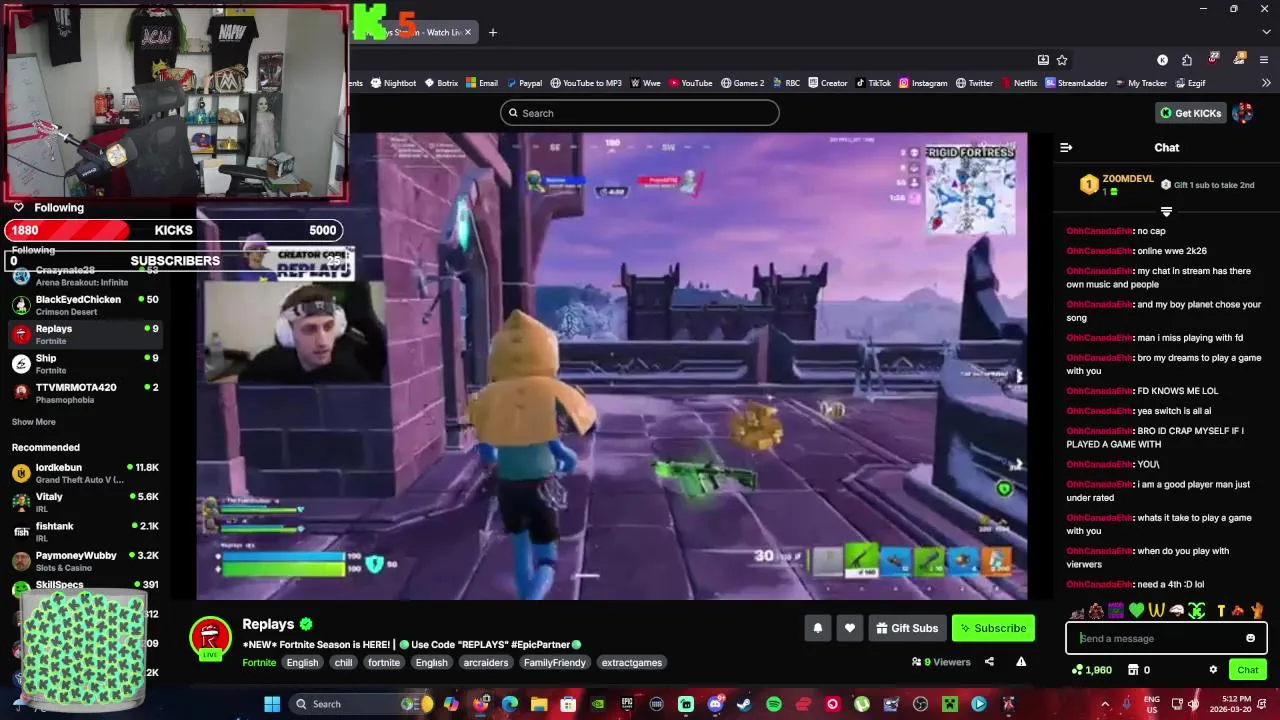Select the yellow W emote

1156,610
